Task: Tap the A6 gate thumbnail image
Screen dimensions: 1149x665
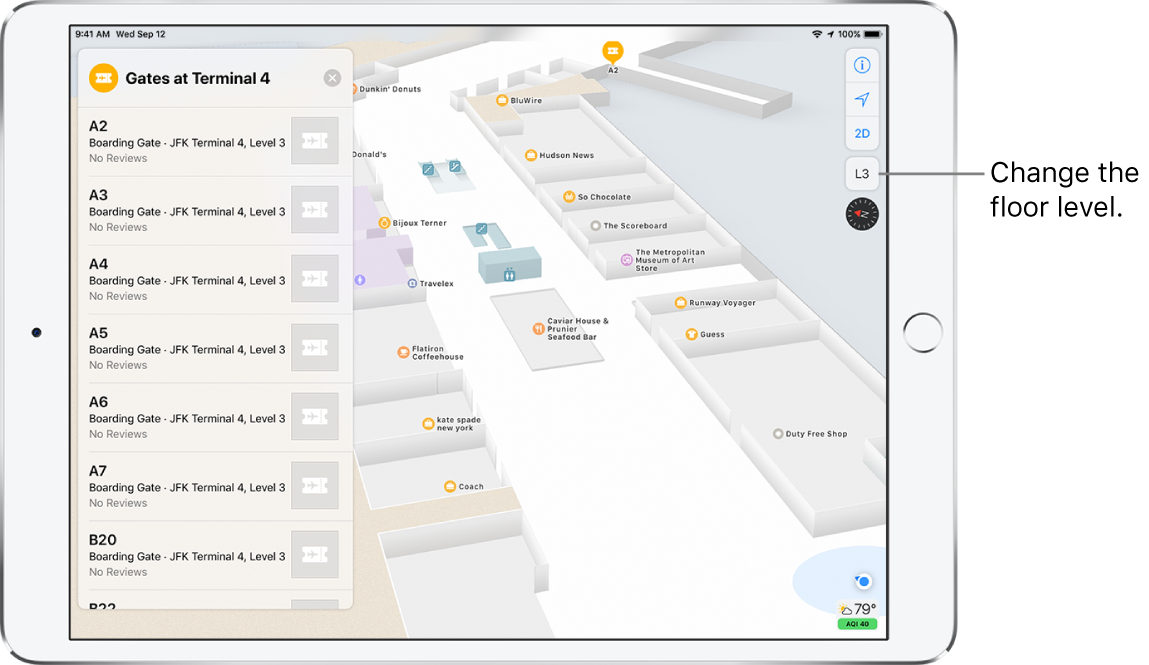Action: pos(315,416)
